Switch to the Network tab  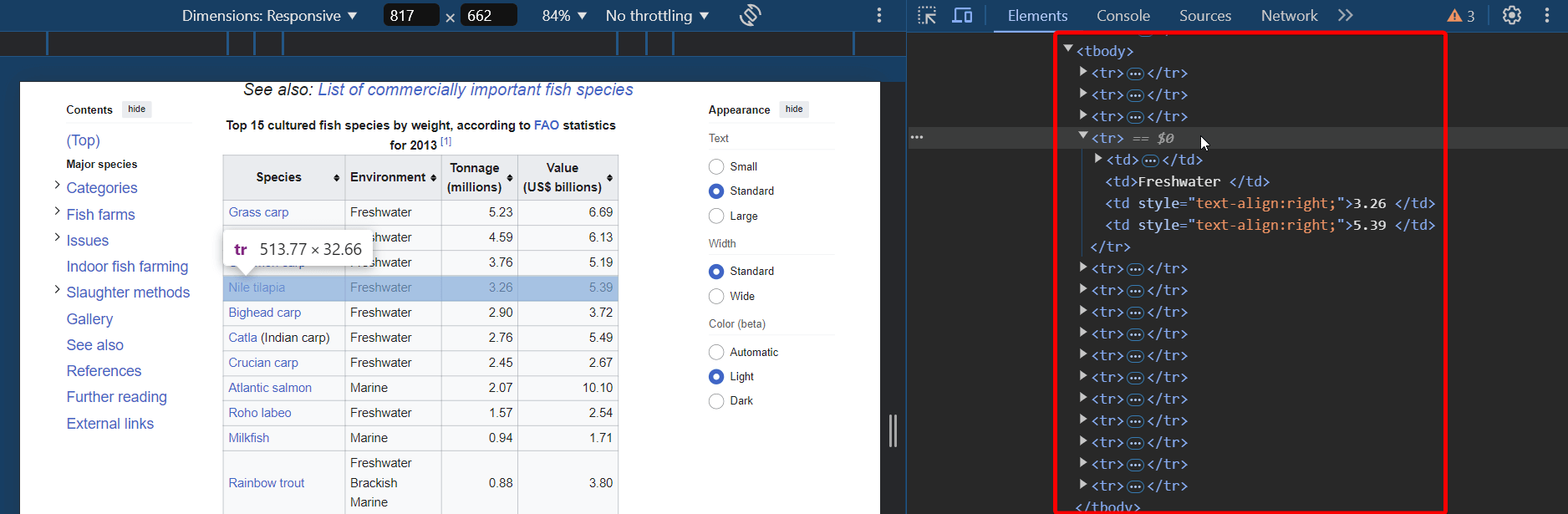point(1289,15)
